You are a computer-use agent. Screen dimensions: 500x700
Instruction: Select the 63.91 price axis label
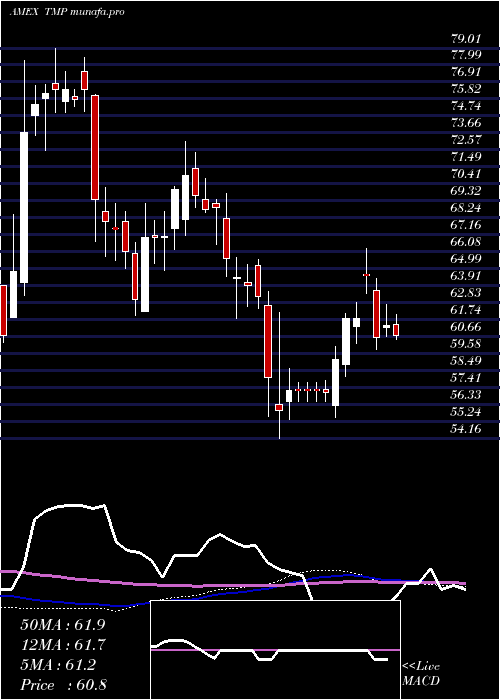tap(466, 275)
